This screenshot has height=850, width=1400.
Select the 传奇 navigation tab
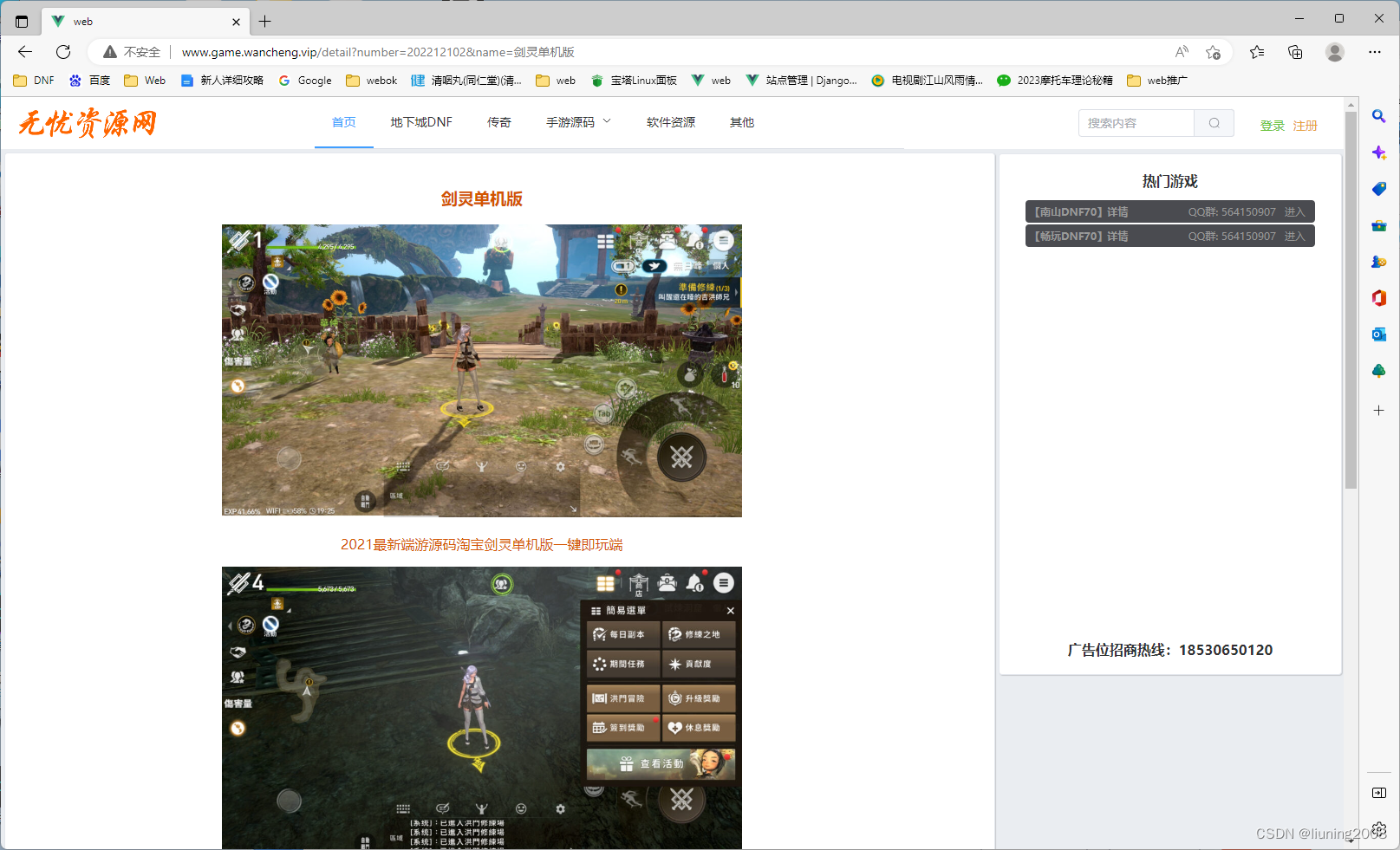tap(499, 123)
